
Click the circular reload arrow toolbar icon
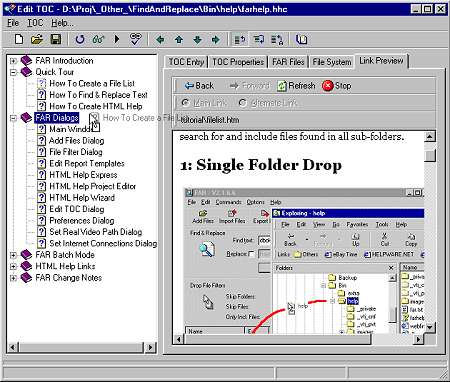tap(80, 39)
